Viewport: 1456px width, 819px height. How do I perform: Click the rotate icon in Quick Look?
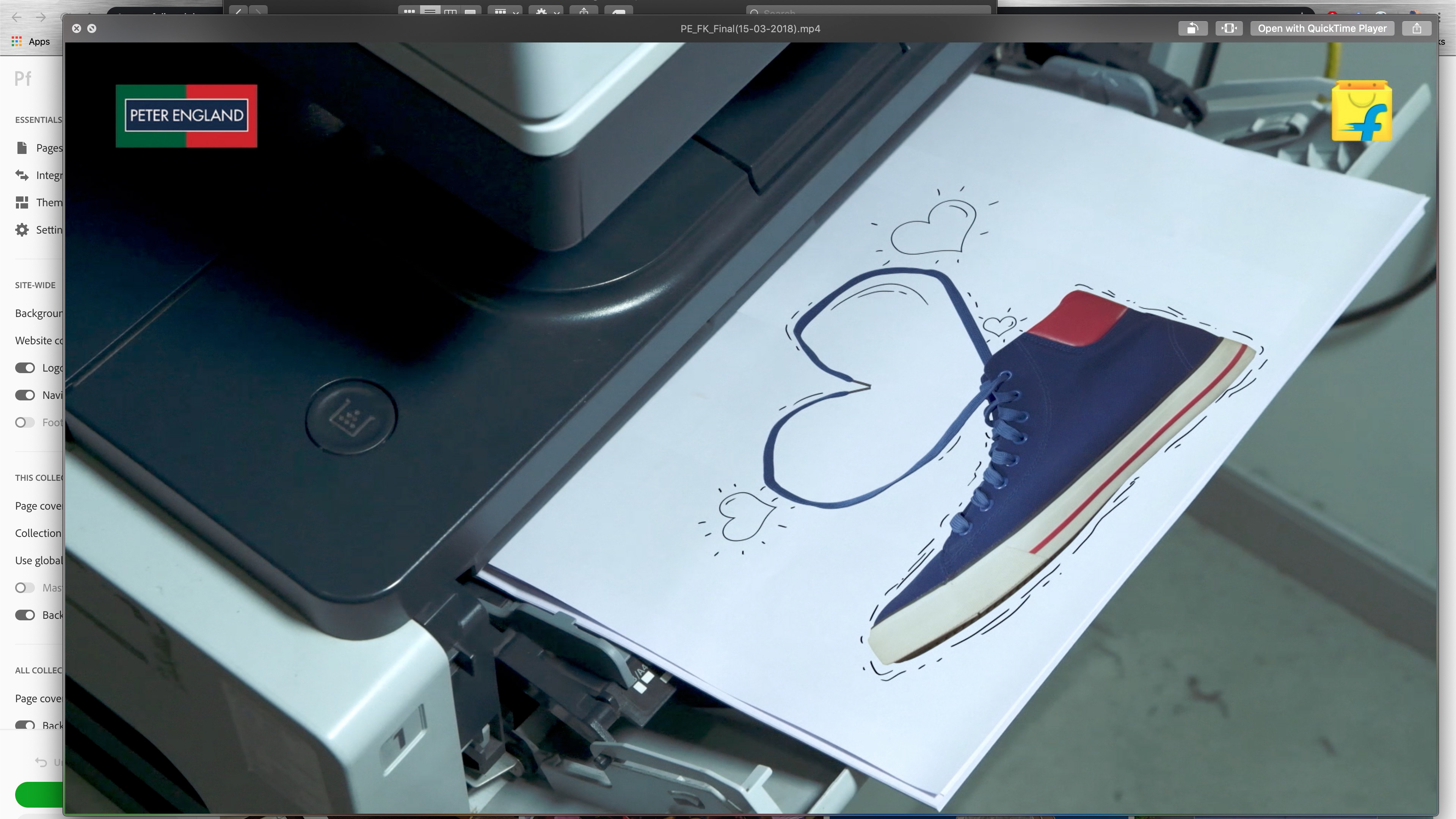tap(1192, 28)
